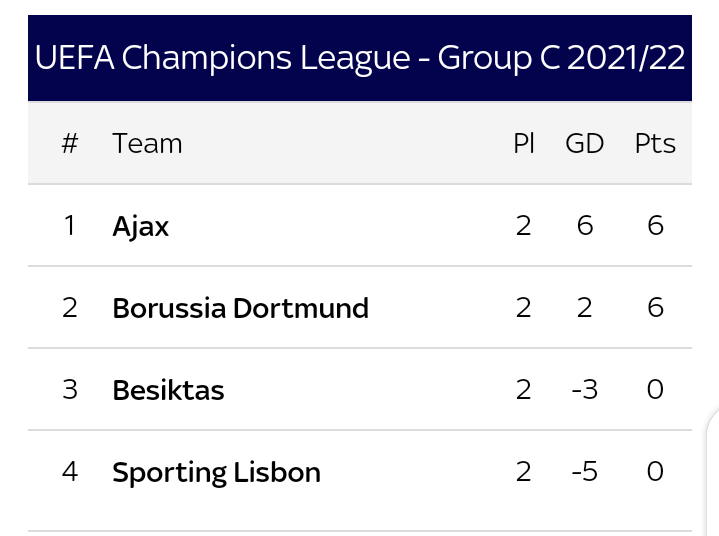Click Besiktas' games played value
Image resolution: width=719 pixels, height=536 pixels.
524,389
